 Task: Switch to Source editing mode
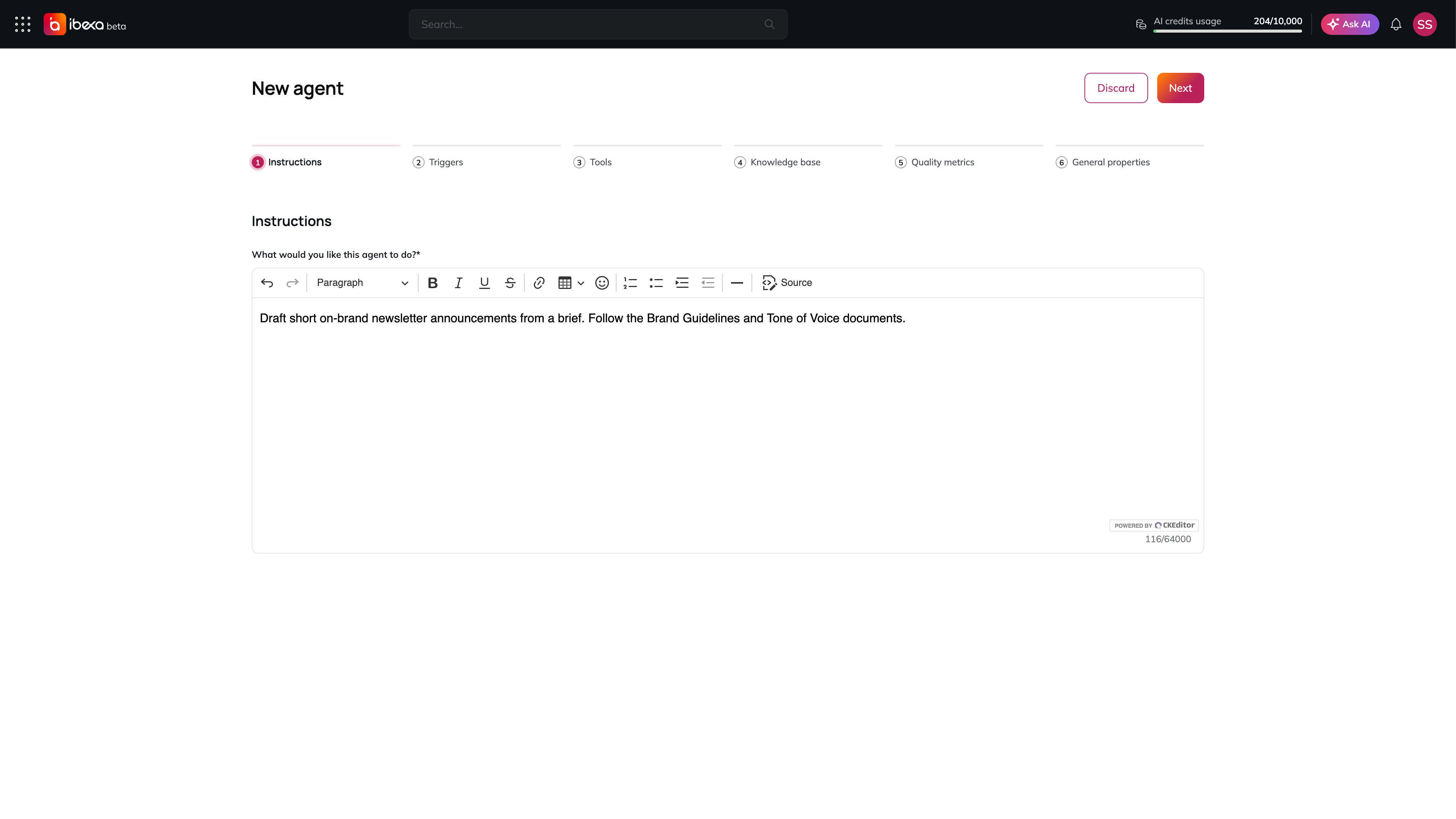(788, 282)
